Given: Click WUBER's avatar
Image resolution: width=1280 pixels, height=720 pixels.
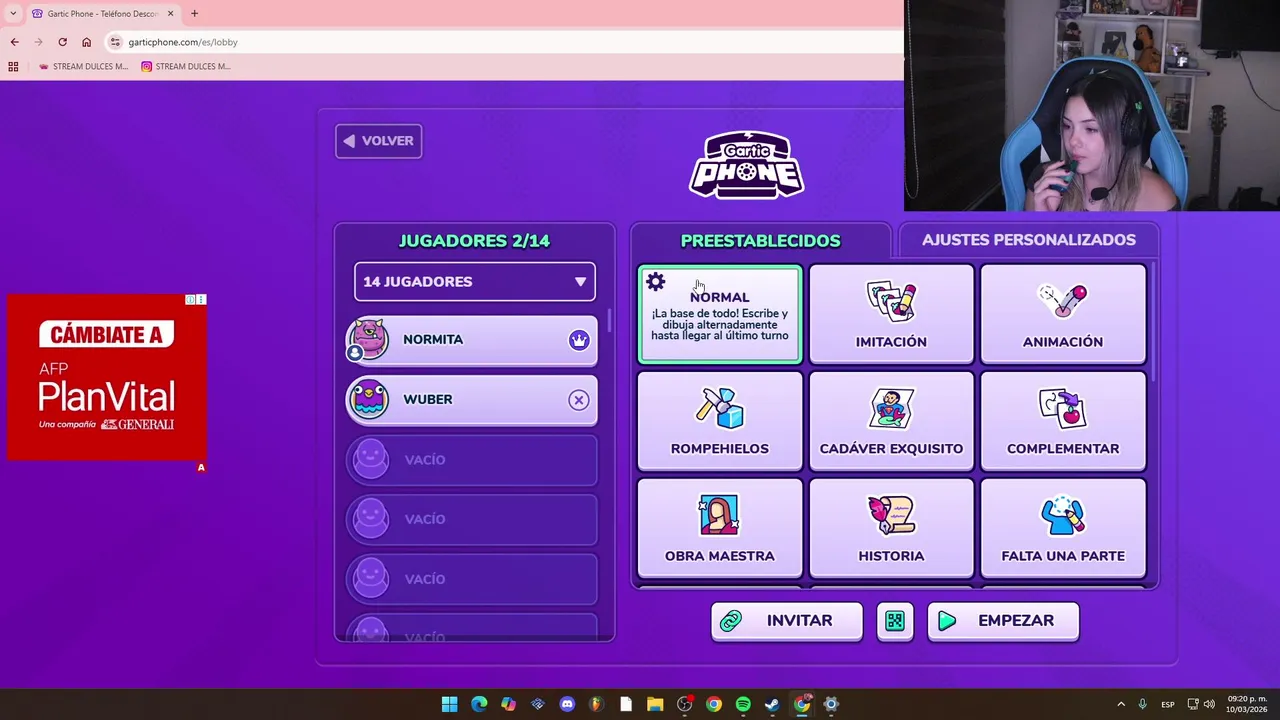Looking at the screenshot, I should coord(368,399).
